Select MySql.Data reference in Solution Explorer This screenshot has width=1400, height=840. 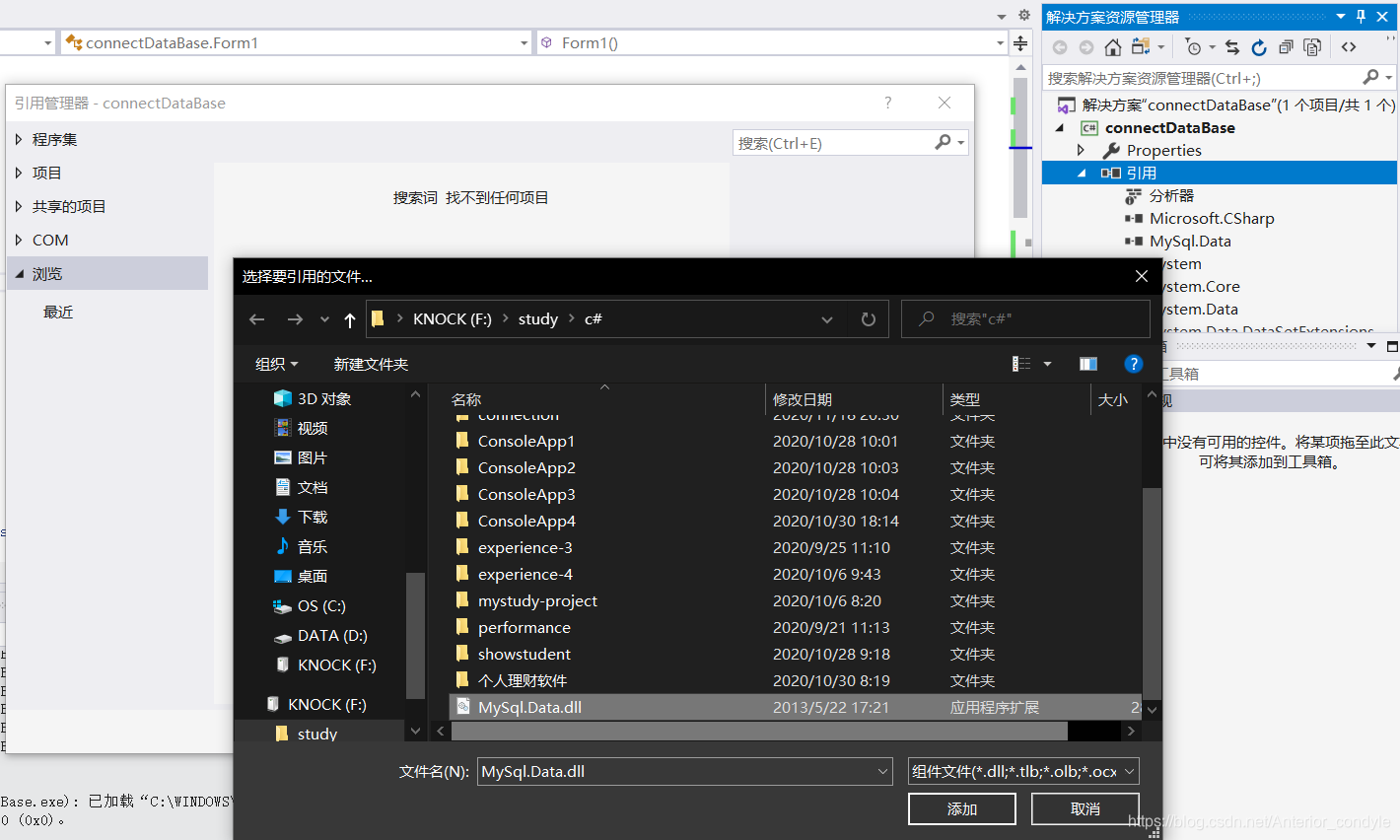(x=1189, y=241)
